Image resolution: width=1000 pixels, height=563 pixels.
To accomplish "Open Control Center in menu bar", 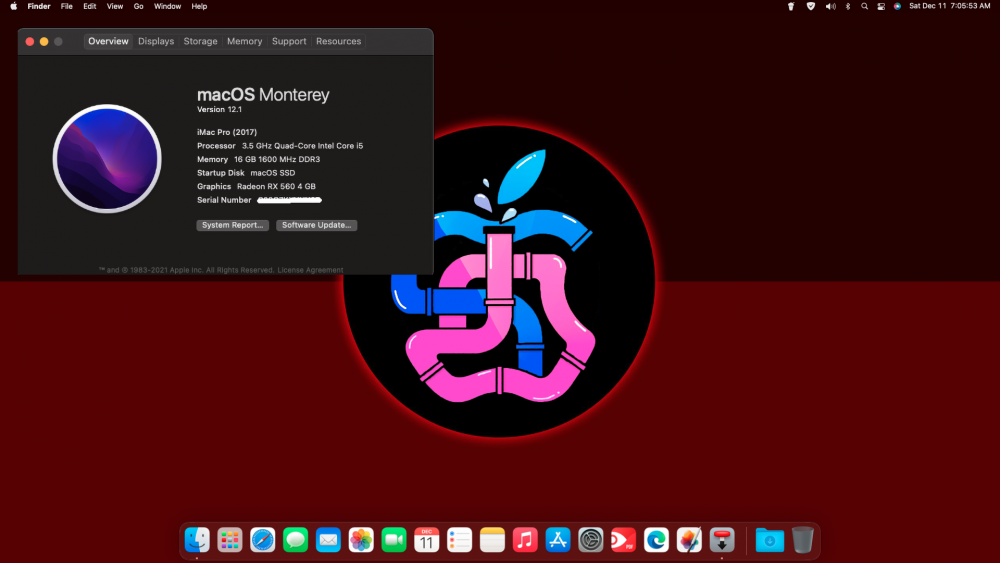I will pos(881,6).
